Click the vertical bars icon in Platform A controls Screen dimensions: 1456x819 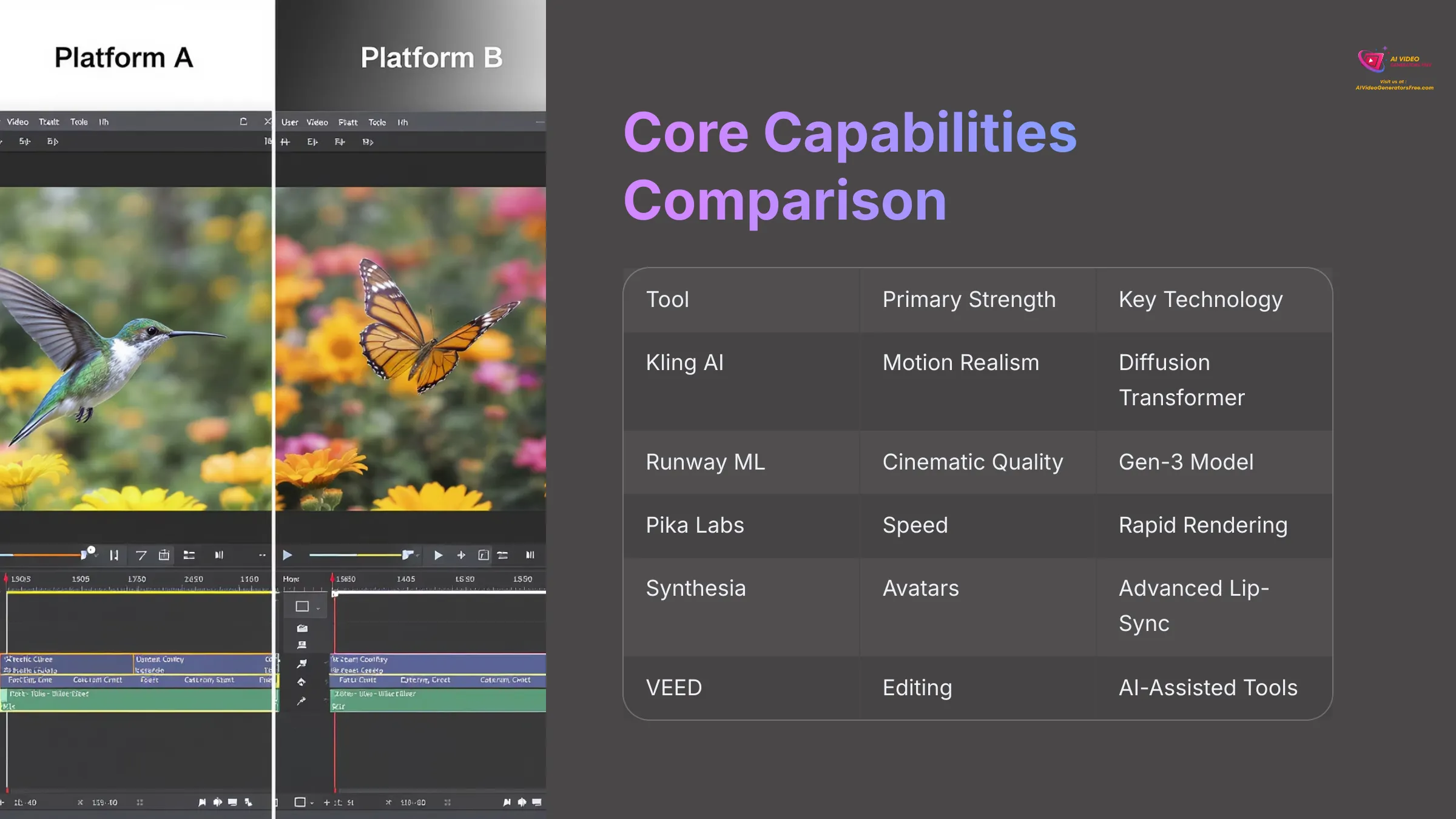pyautogui.click(x=219, y=555)
